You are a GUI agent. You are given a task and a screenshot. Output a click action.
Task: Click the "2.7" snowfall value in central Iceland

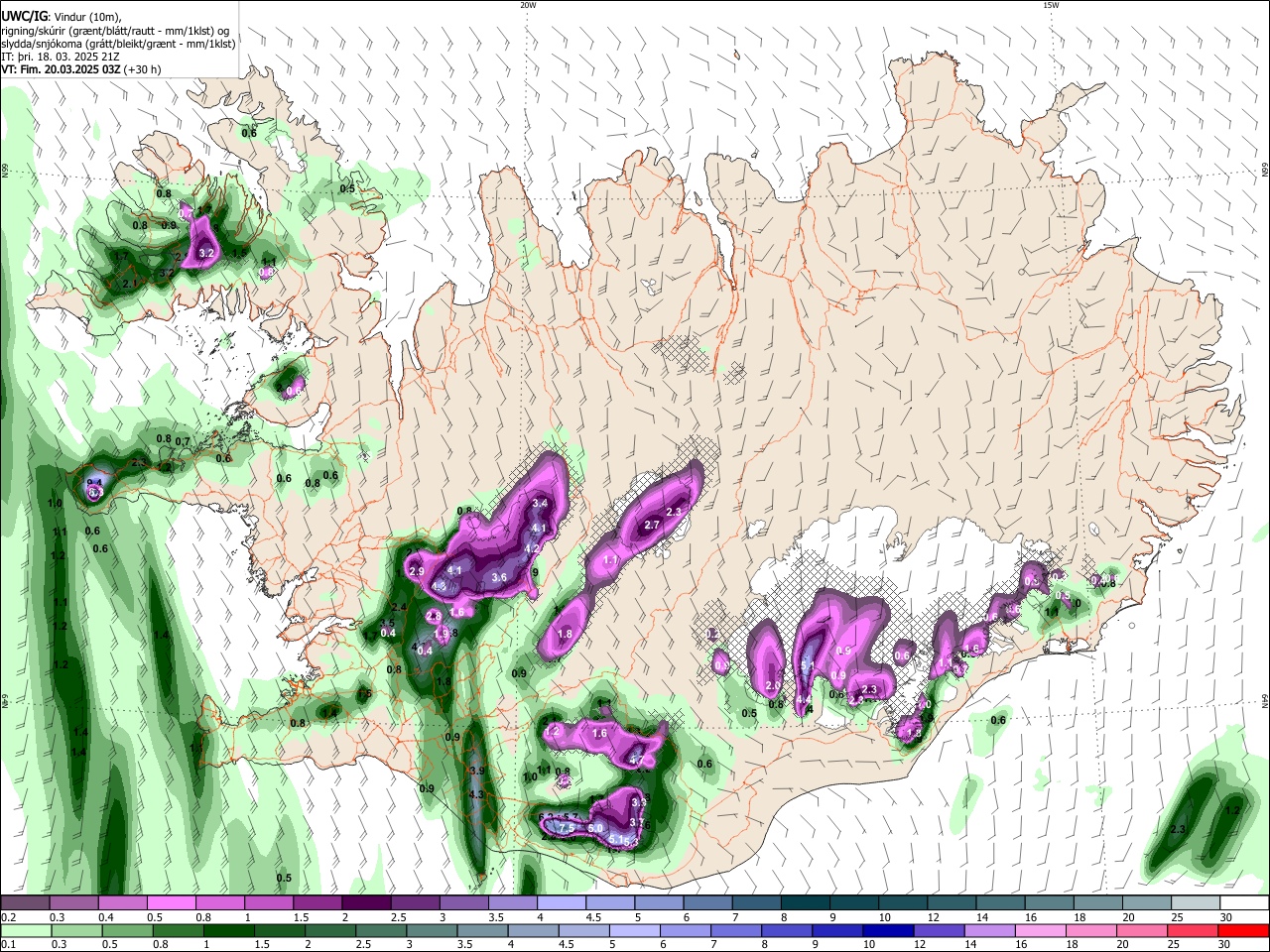[652, 525]
